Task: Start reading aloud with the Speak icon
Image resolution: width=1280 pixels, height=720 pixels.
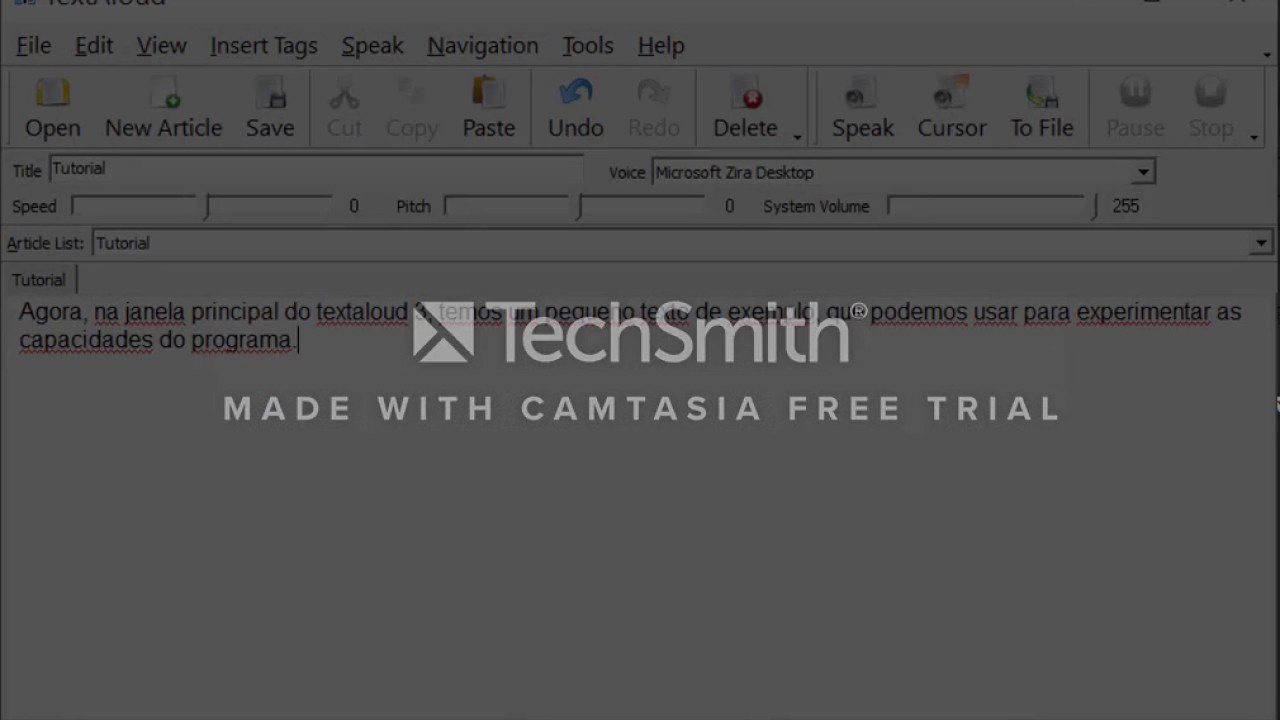Action: click(x=862, y=108)
